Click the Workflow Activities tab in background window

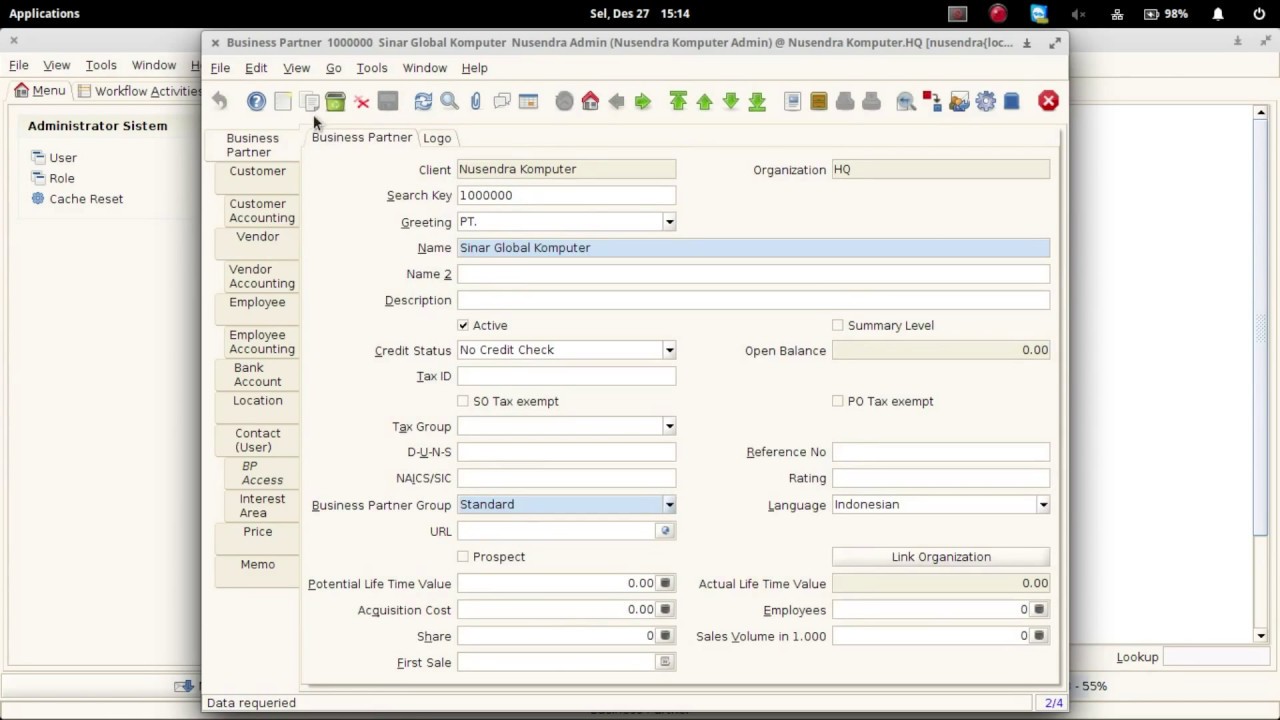point(140,91)
